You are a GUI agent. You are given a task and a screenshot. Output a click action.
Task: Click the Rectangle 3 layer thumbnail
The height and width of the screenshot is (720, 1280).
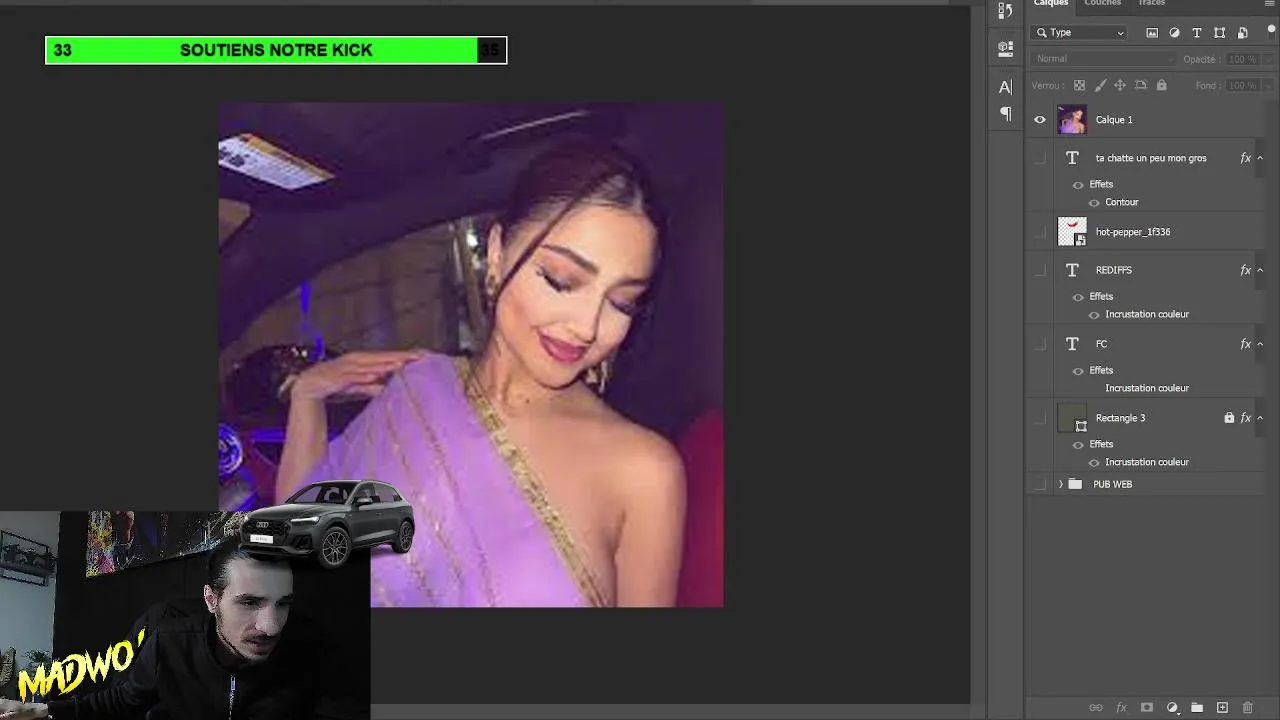pyautogui.click(x=1072, y=418)
